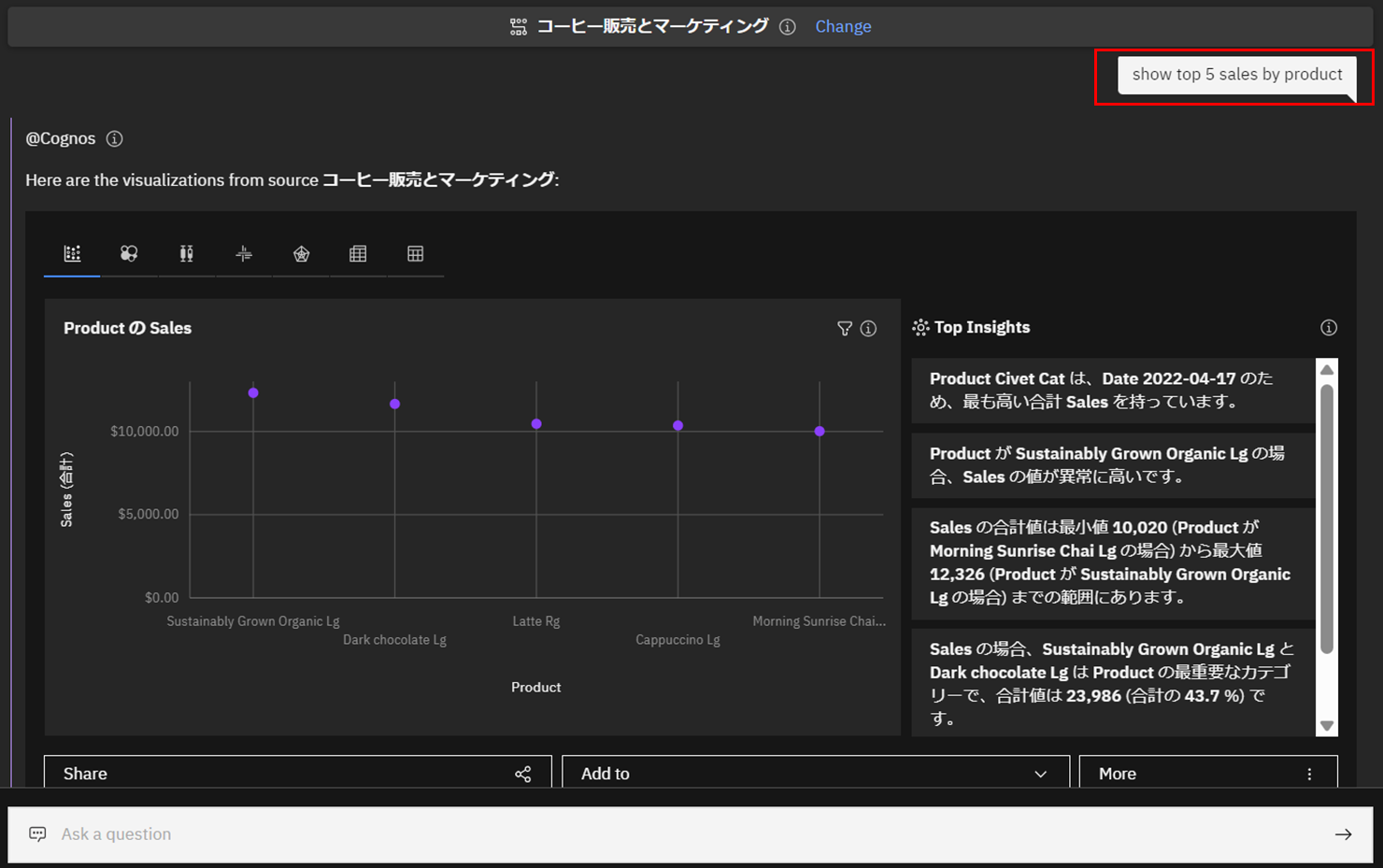This screenshot has height=868, width=1383.
Task: Click the Top Insights scroll down arrow
Action: pyautogui.click(x=1326, y=726)
